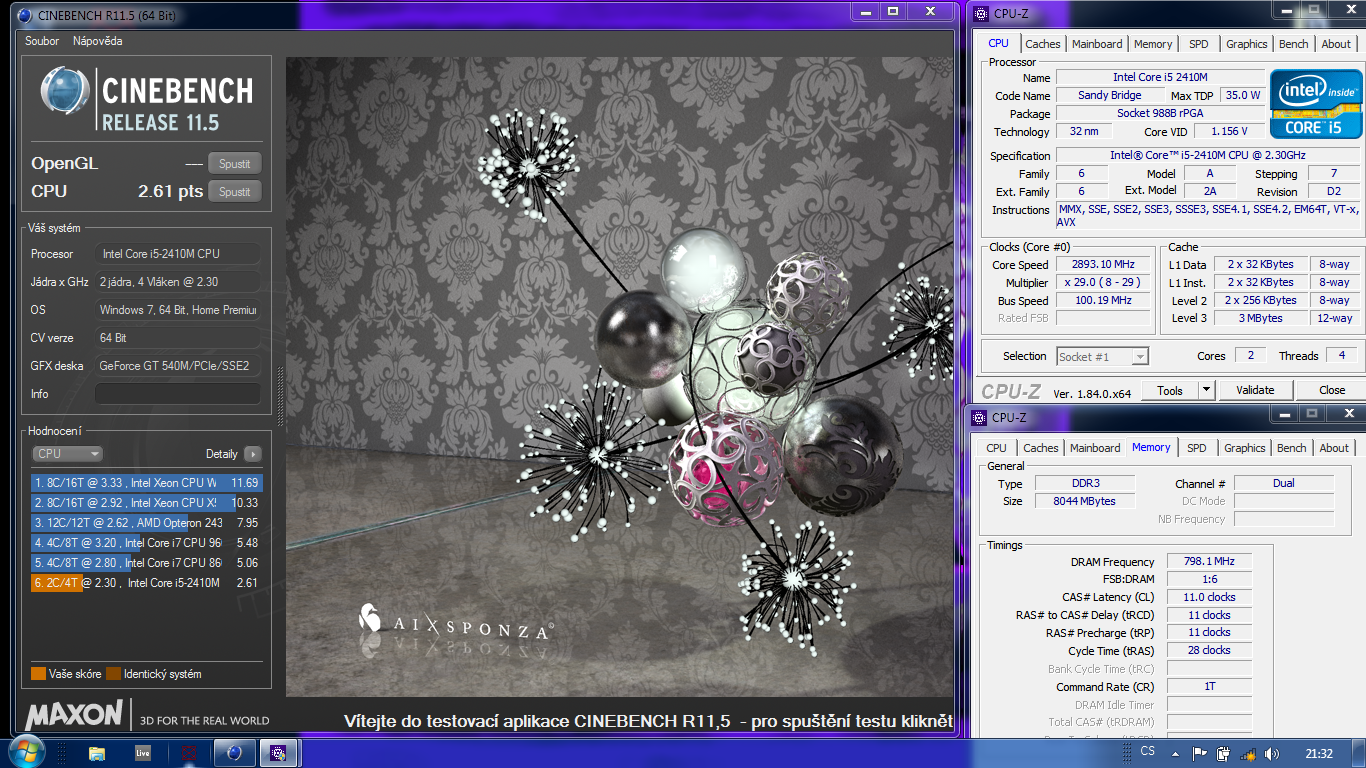
Task: Click the Validate button in CPU-Z
Action: (x=1255, y=390)
